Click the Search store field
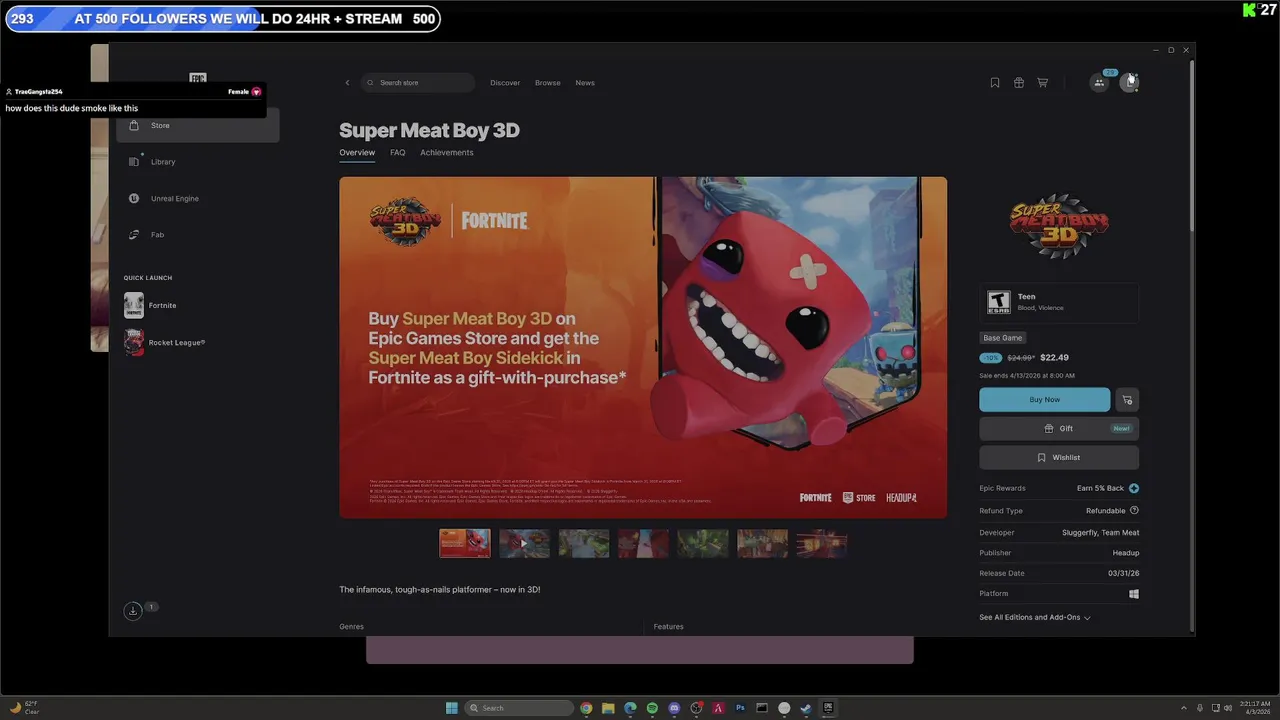1280x720 pixels. click(418, 83)
